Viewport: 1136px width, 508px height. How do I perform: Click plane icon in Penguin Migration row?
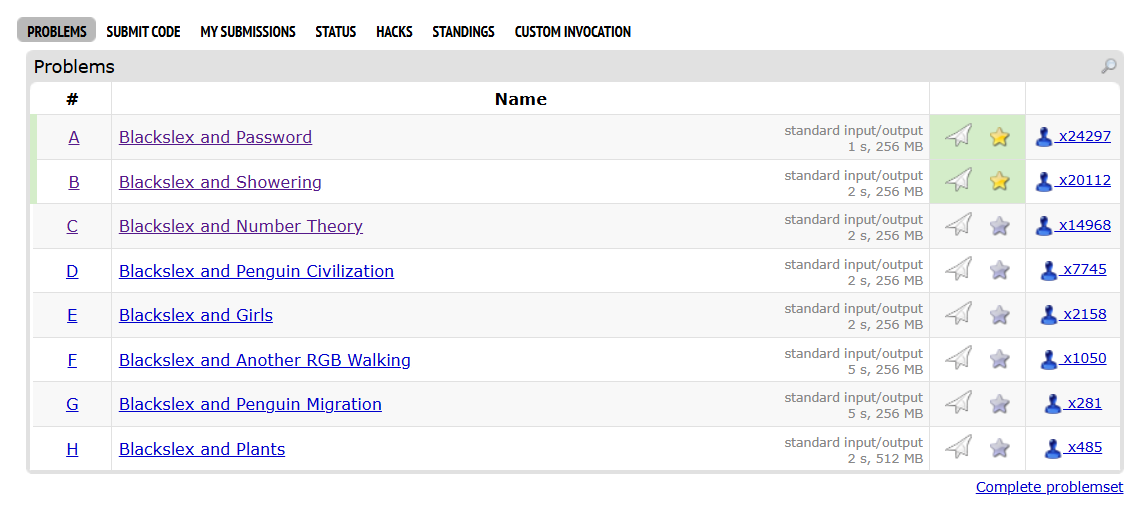[958, 404]
